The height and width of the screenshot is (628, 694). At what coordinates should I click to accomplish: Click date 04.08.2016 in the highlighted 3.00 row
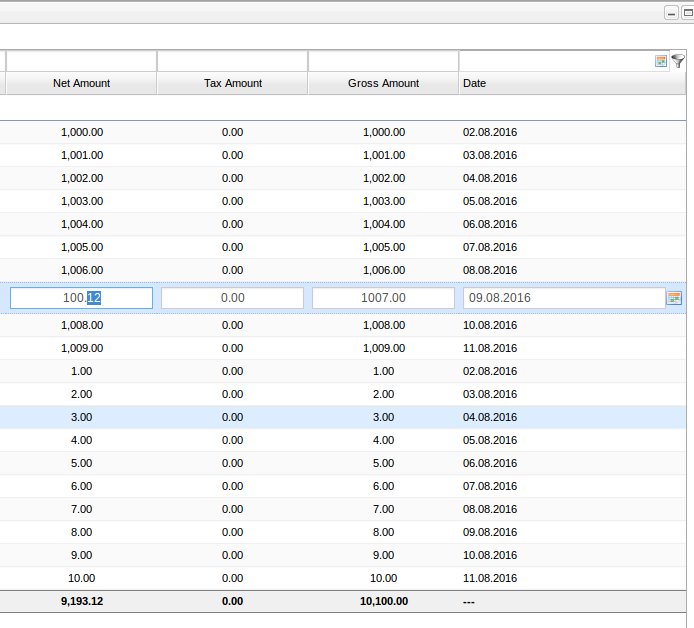[x=490, y=417]
